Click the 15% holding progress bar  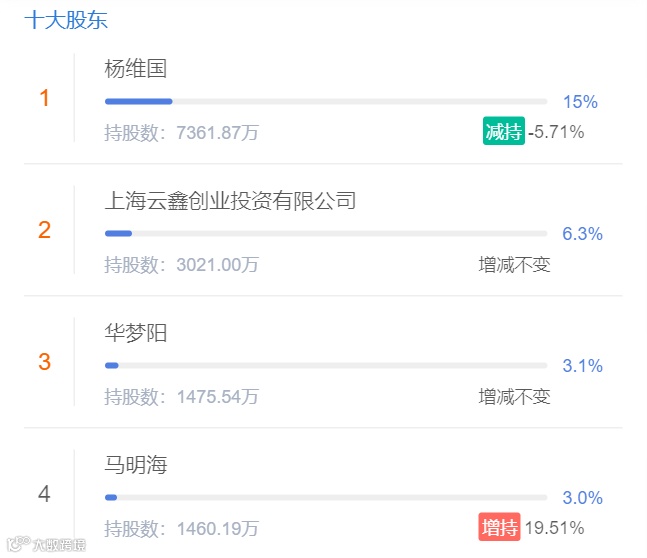[326, 102]
